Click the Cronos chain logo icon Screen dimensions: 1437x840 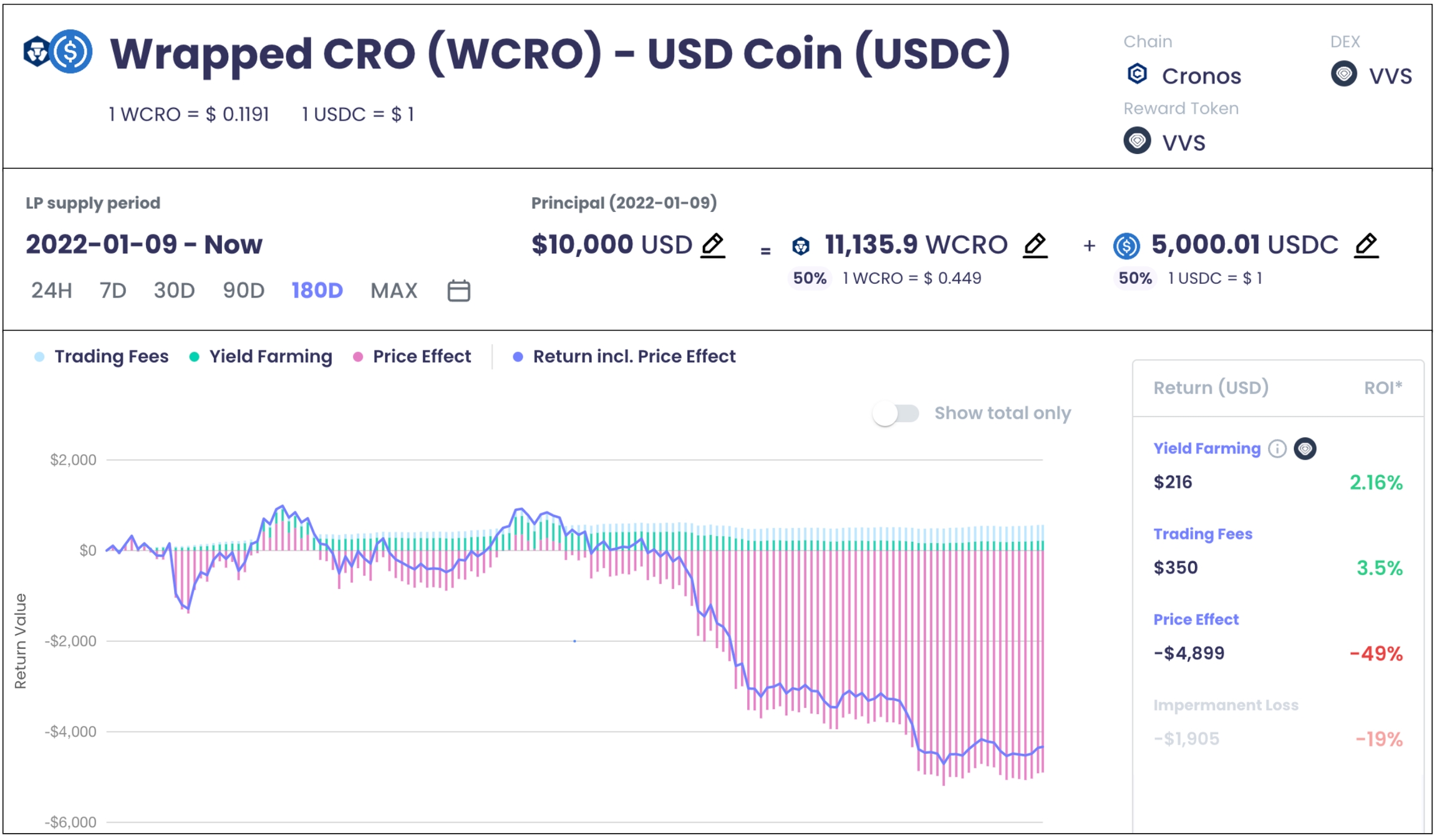[1137, 74]
